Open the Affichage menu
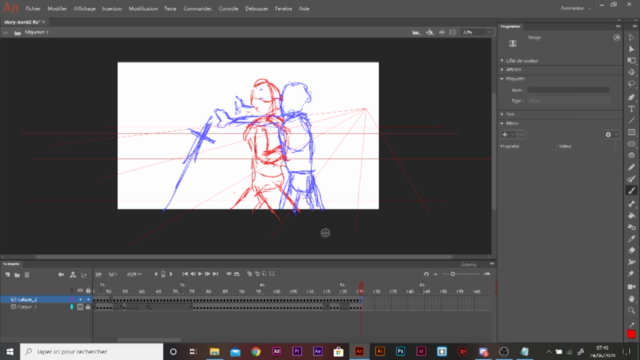The image size is (640, 360). (x=84, y=9)
